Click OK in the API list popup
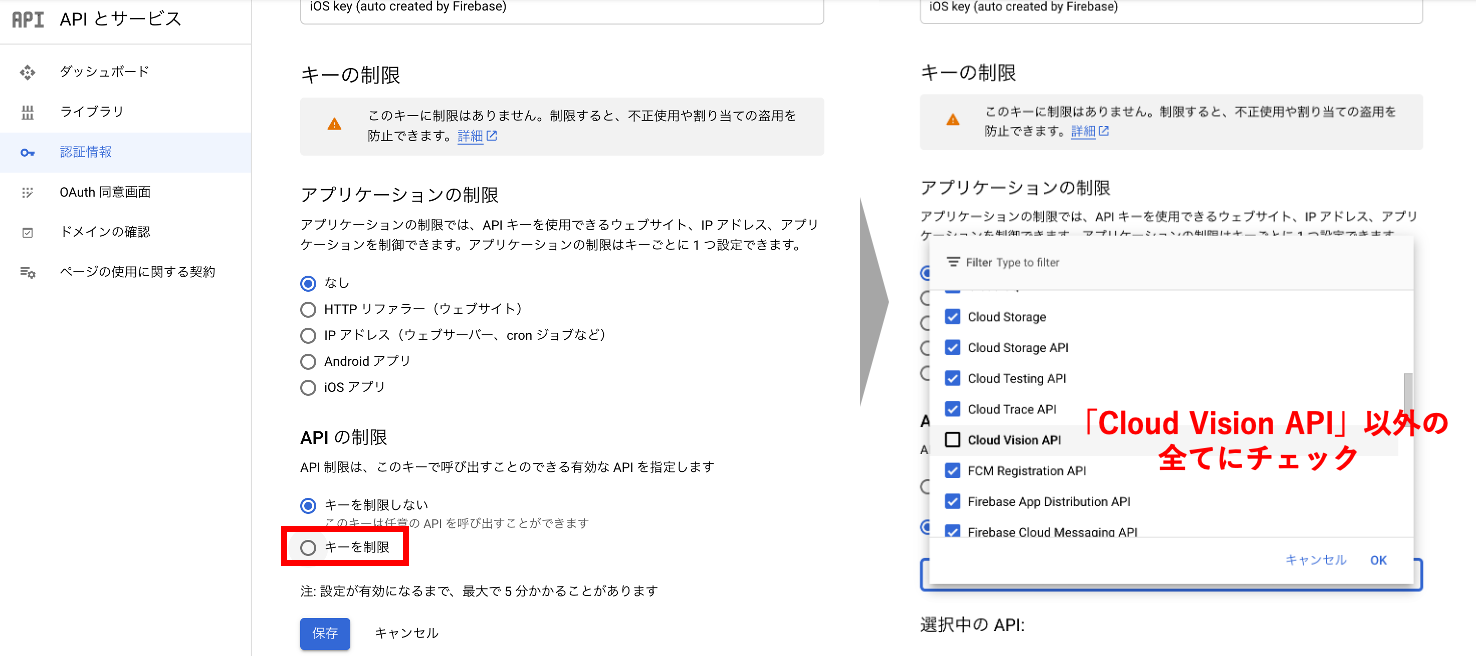 [x=1378, y=560]
